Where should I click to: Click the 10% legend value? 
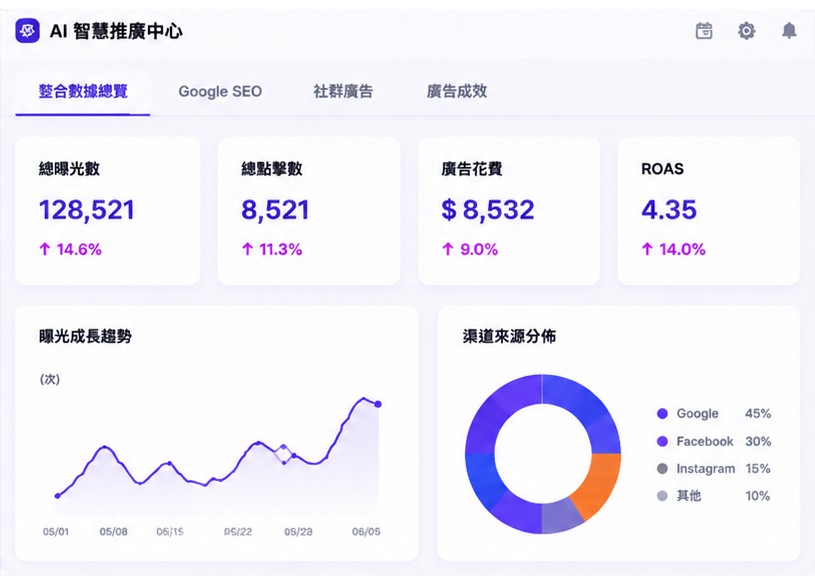coord(757,496)
